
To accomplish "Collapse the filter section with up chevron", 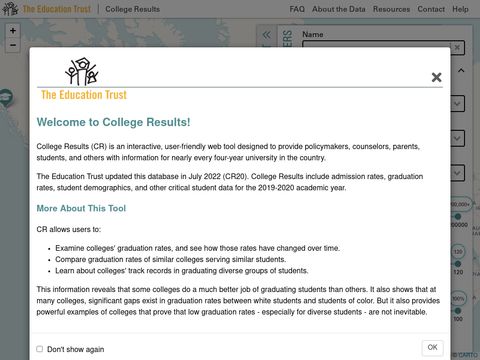I will 461,70.
